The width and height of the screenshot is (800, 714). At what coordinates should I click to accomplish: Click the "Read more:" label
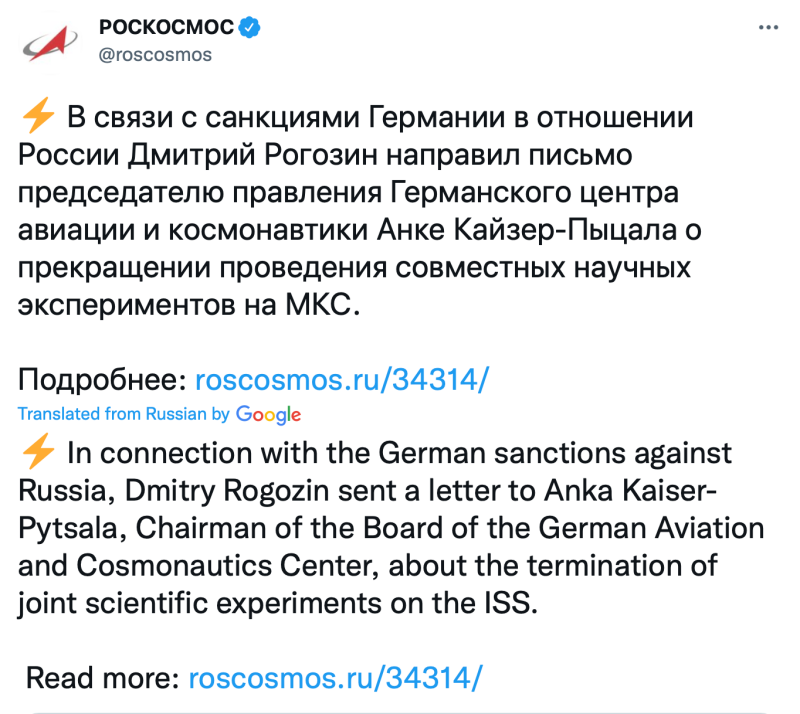point(102,677)
